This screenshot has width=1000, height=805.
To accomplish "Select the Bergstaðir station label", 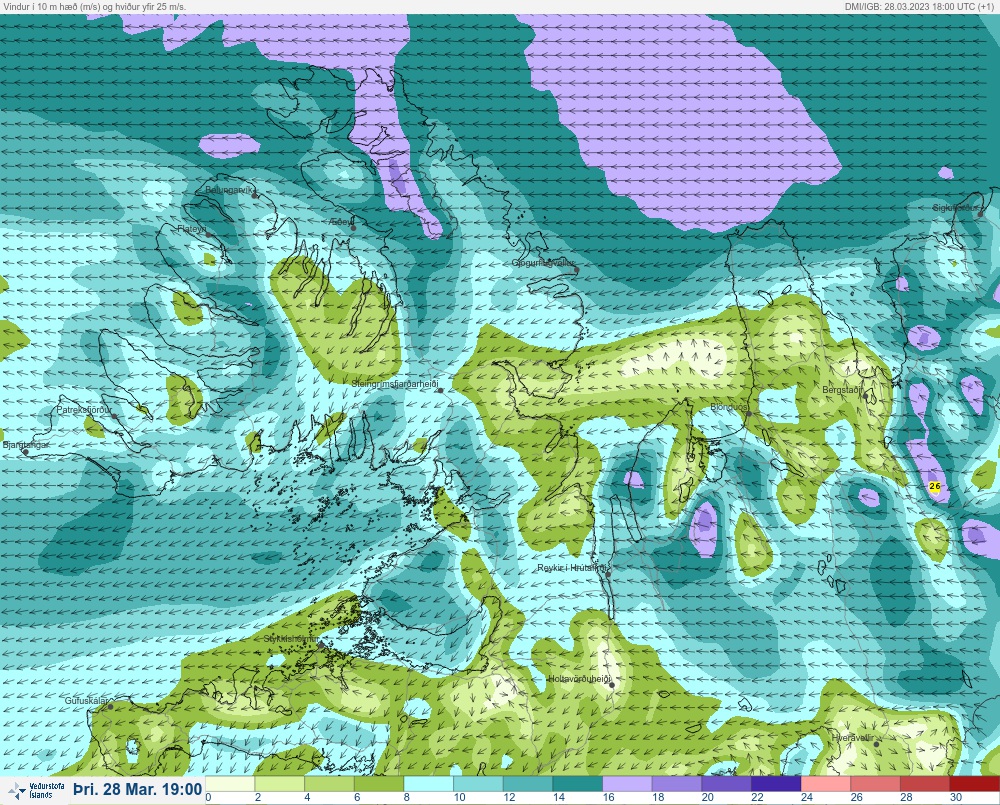I will pyautogui.click(x=843, y=389).
